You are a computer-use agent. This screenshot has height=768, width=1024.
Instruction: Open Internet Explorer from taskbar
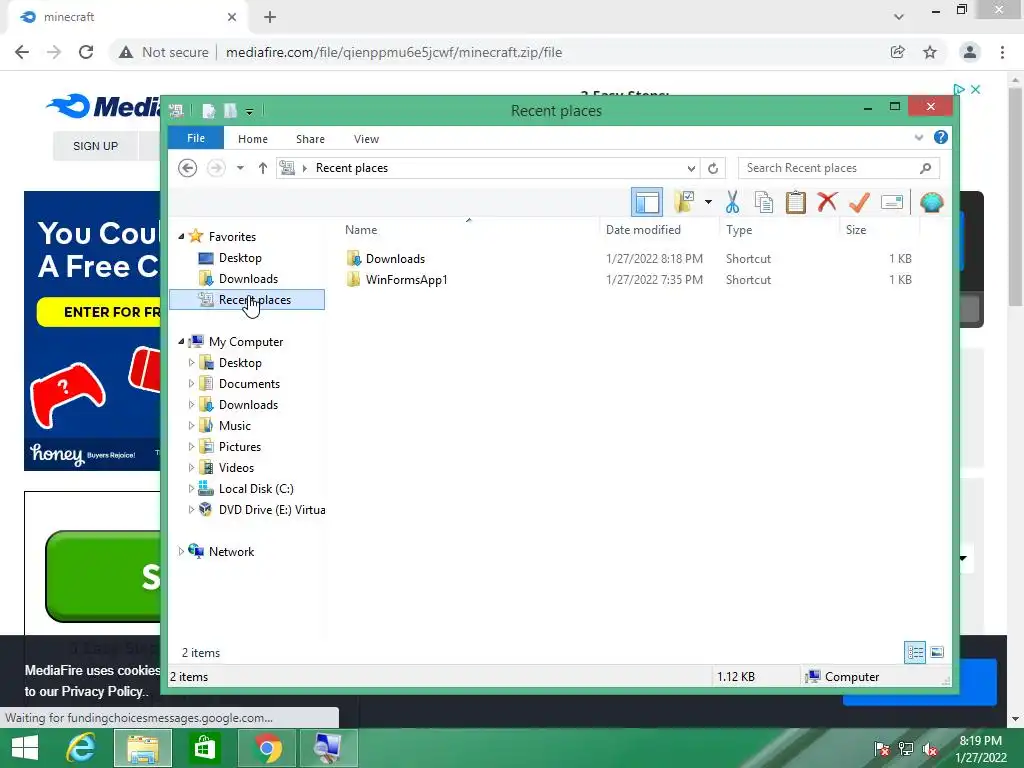(x=80, y=748)
